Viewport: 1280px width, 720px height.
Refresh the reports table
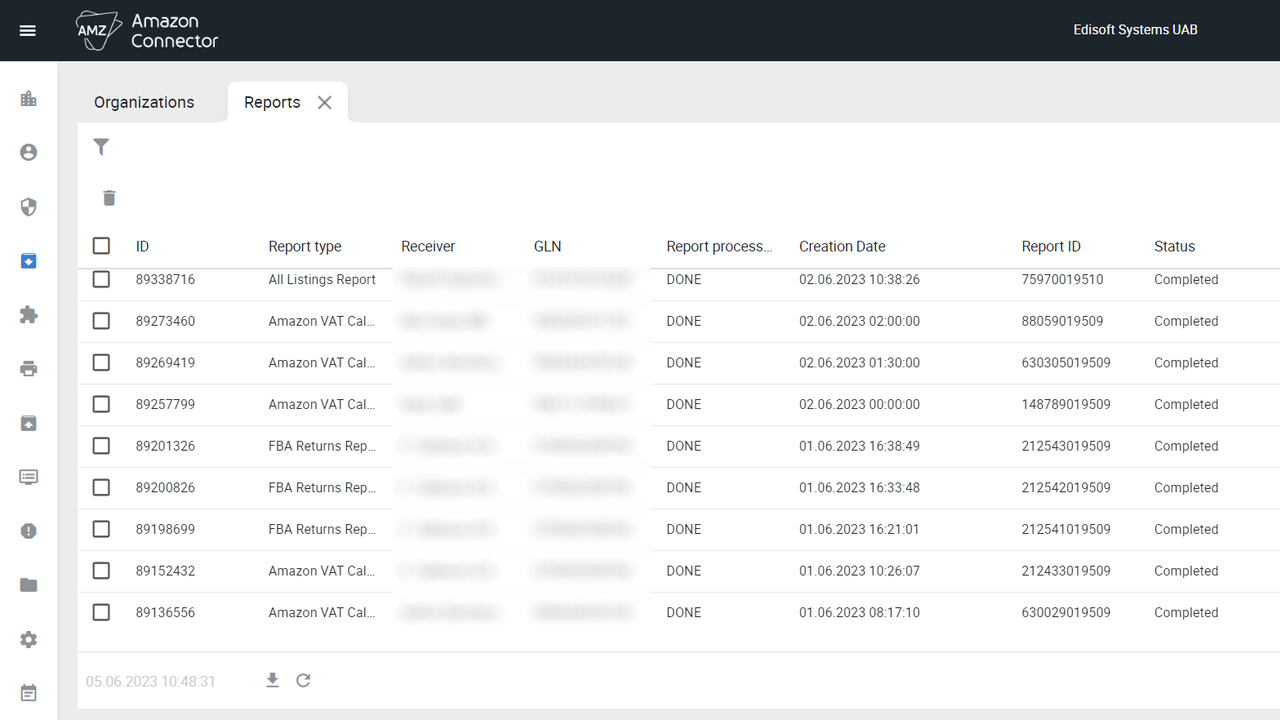coord(304,681)
